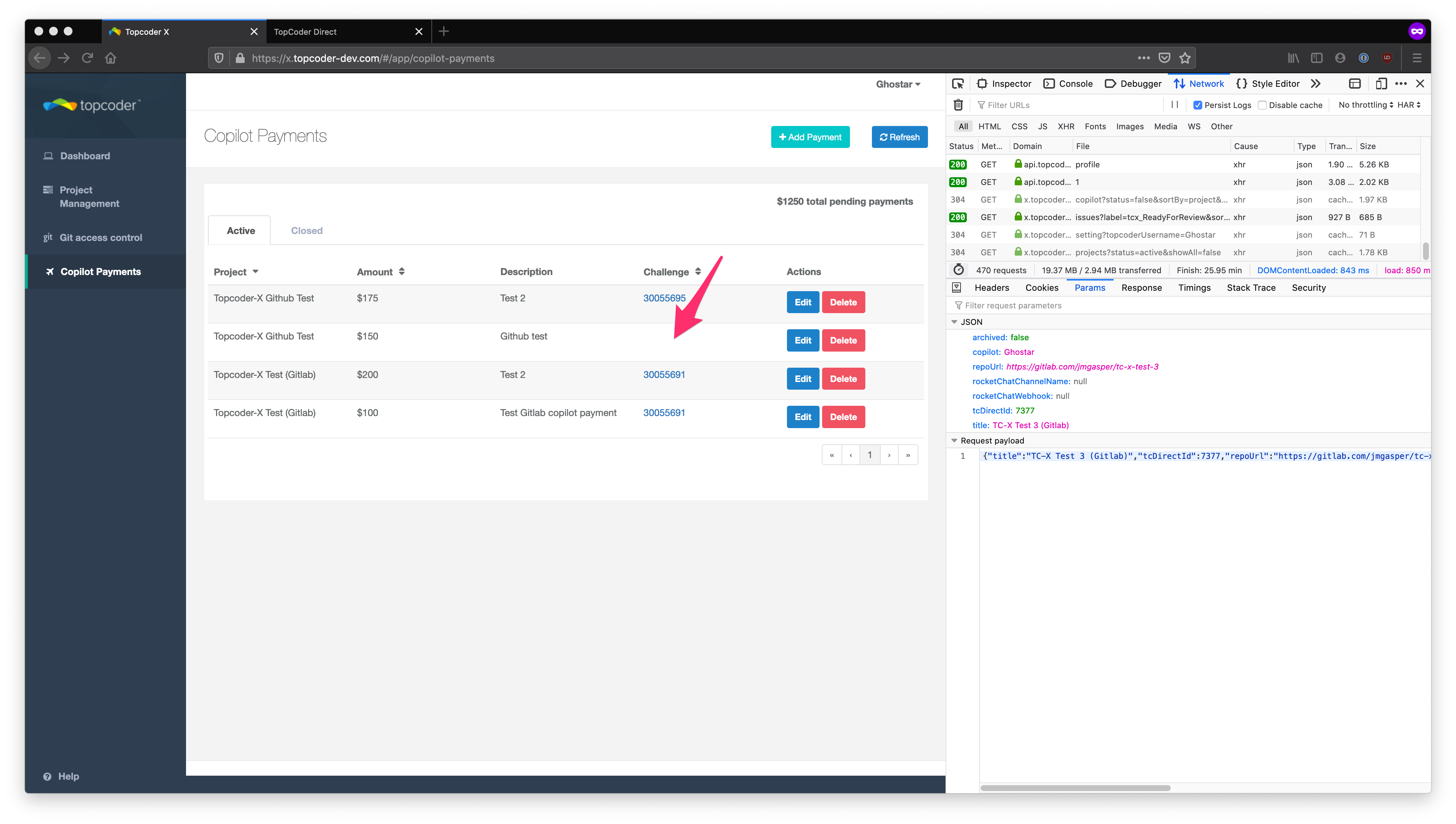This screenshot has width=1456, height=824.
Task: Delete the $150 Github test payment
Action: [x=843, y=340]
